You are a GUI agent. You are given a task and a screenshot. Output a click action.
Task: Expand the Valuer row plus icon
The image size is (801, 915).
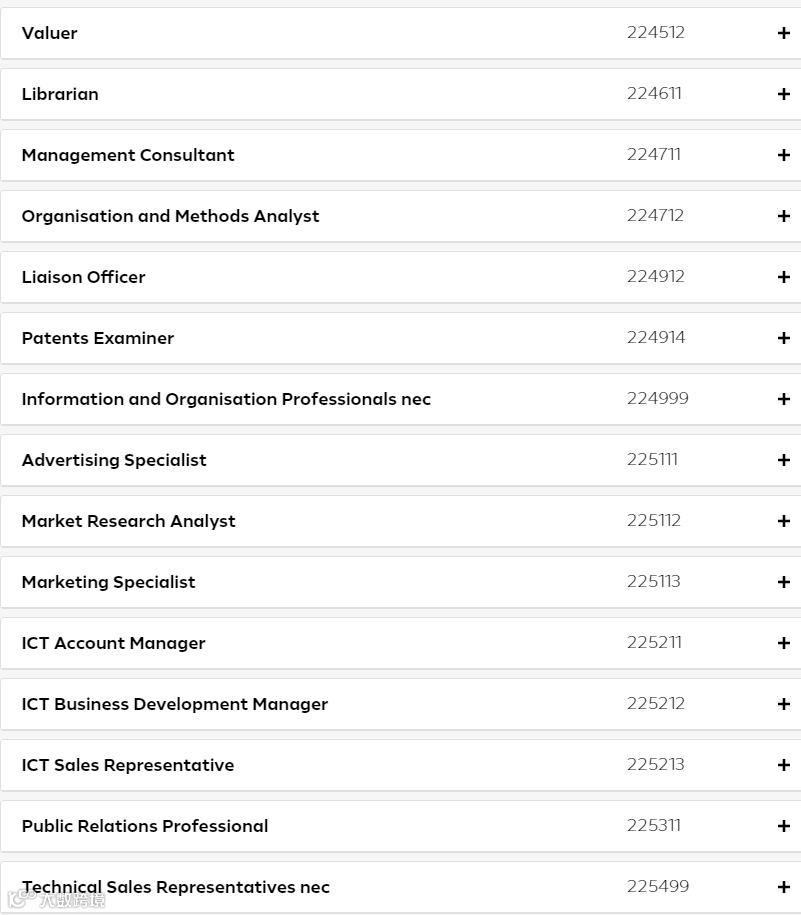point(783,33)
